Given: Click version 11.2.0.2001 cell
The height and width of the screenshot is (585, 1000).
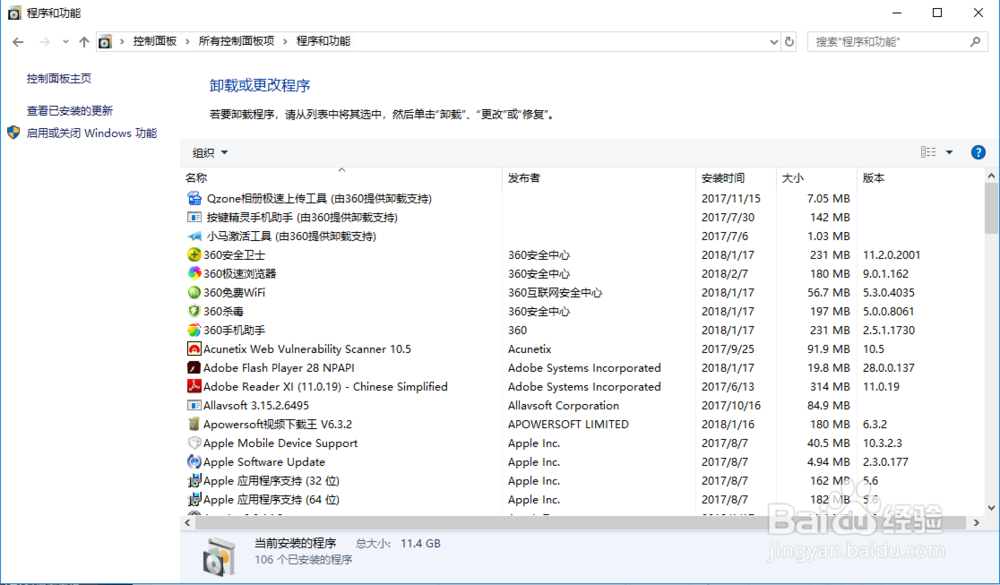Looking at the screenshot, I should point(892,255).
